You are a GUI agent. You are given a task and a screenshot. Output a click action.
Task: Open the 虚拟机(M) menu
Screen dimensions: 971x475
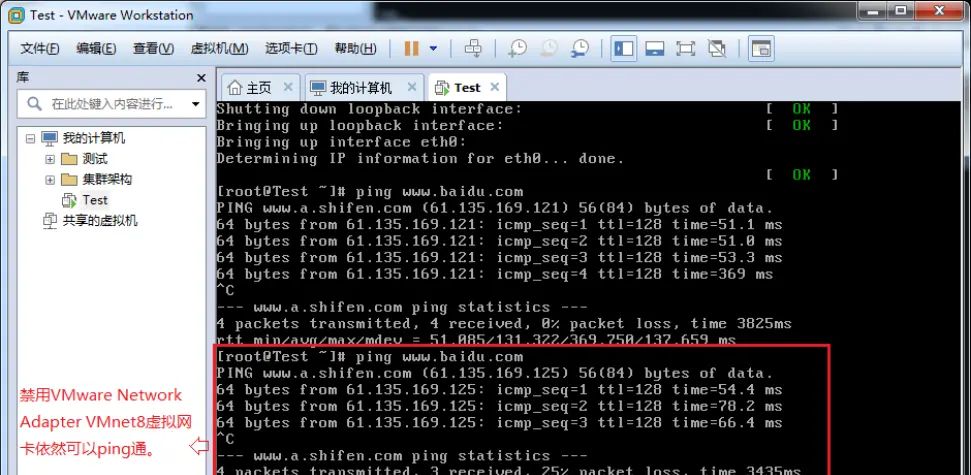coord(219,49)
